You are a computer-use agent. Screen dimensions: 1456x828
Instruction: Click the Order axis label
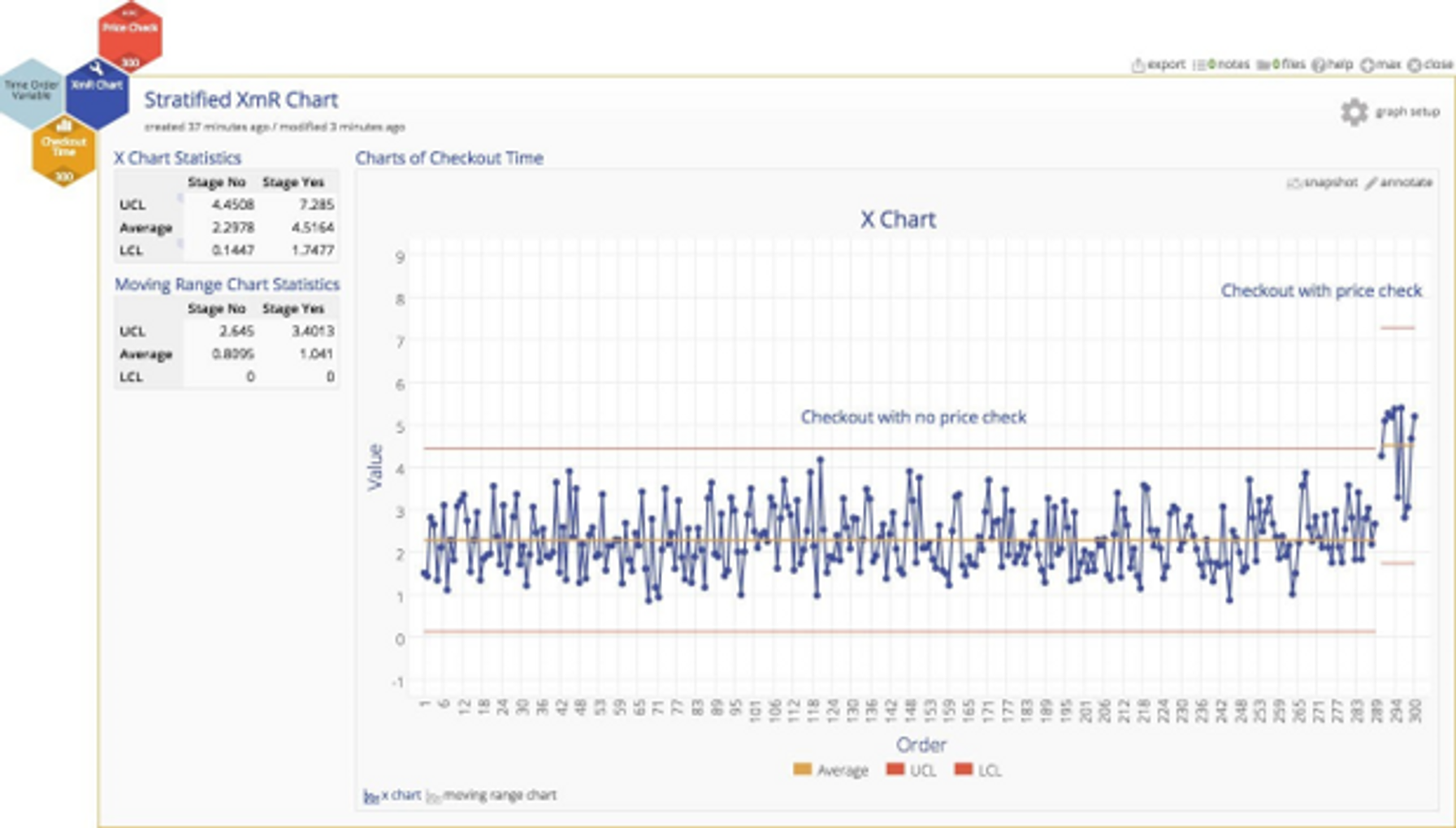[x=921, y=744]
